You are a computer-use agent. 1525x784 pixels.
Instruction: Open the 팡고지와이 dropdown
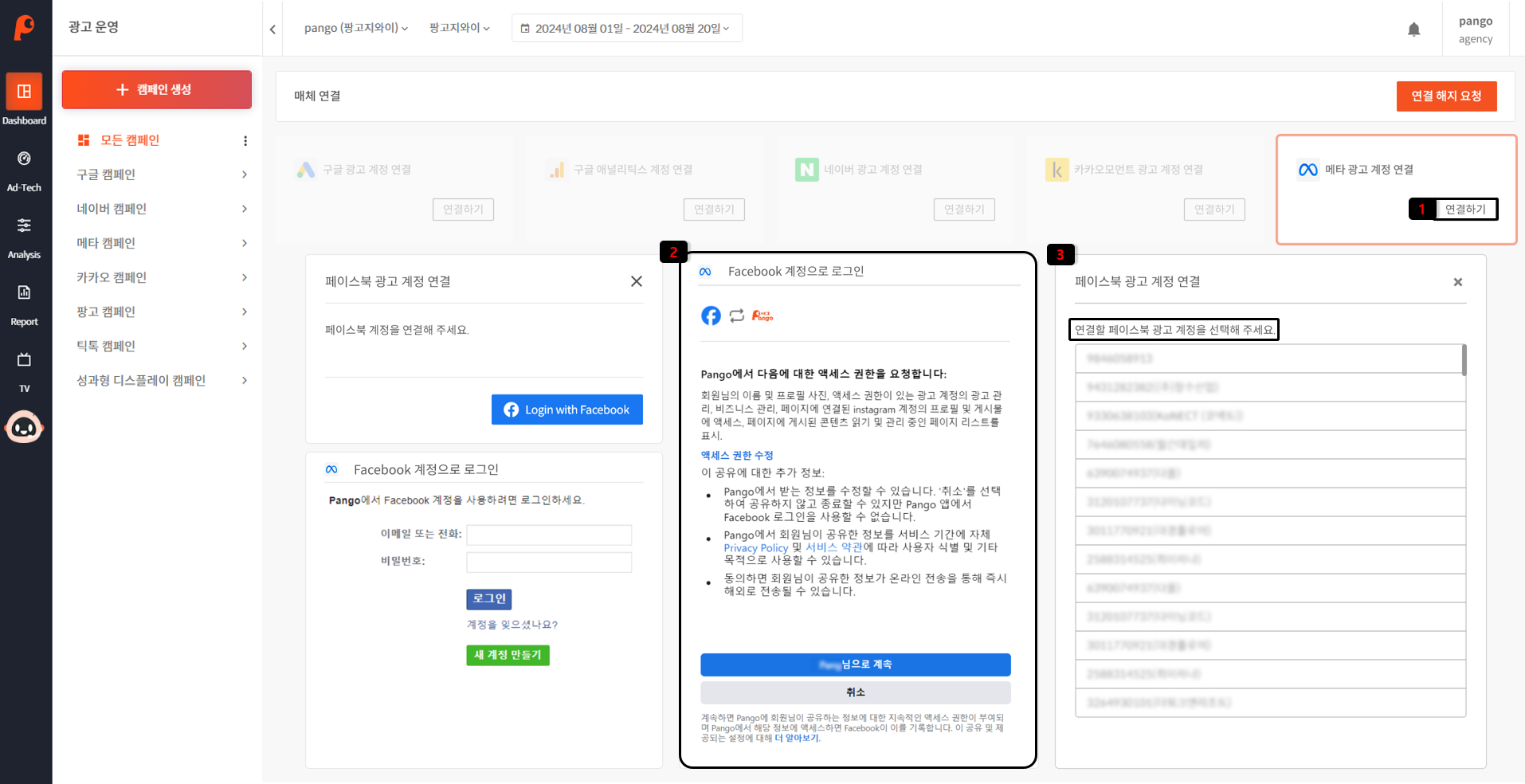coord(460,28)
